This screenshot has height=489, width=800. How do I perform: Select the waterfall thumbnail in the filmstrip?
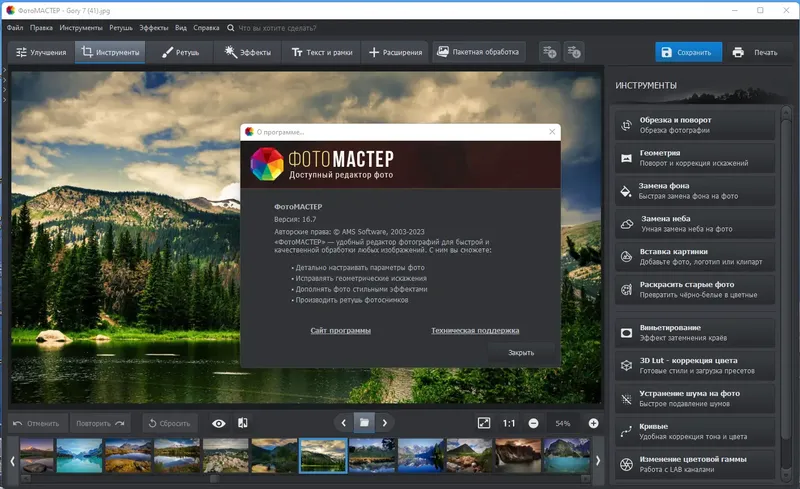coord(518,455)
